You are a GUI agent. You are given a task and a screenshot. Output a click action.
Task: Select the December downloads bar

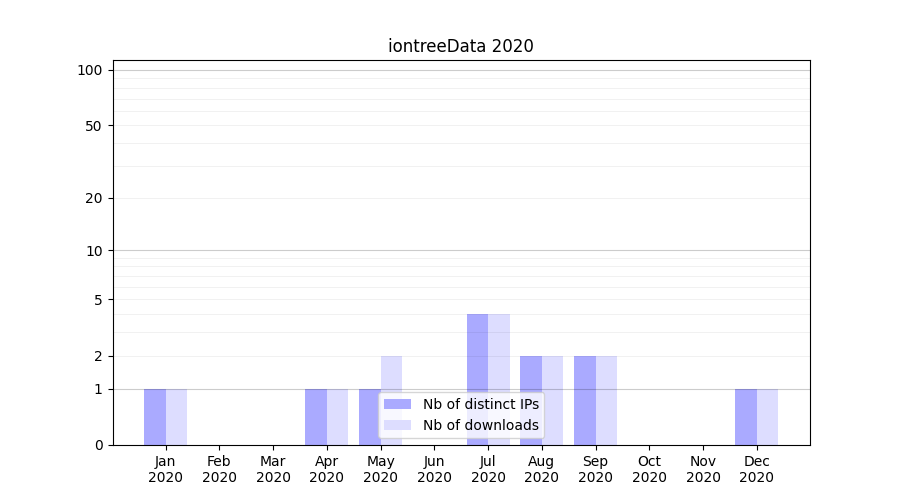[x=767, y=417]
